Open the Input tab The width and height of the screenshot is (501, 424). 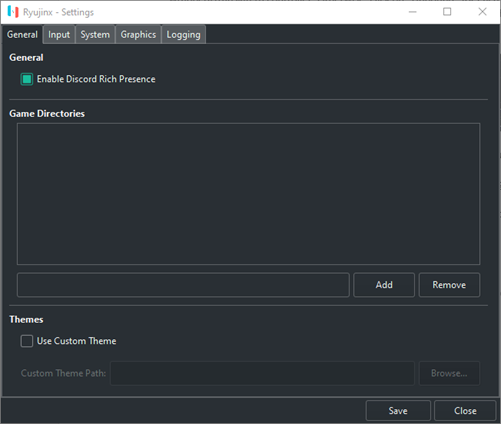(x=59, y=35)
